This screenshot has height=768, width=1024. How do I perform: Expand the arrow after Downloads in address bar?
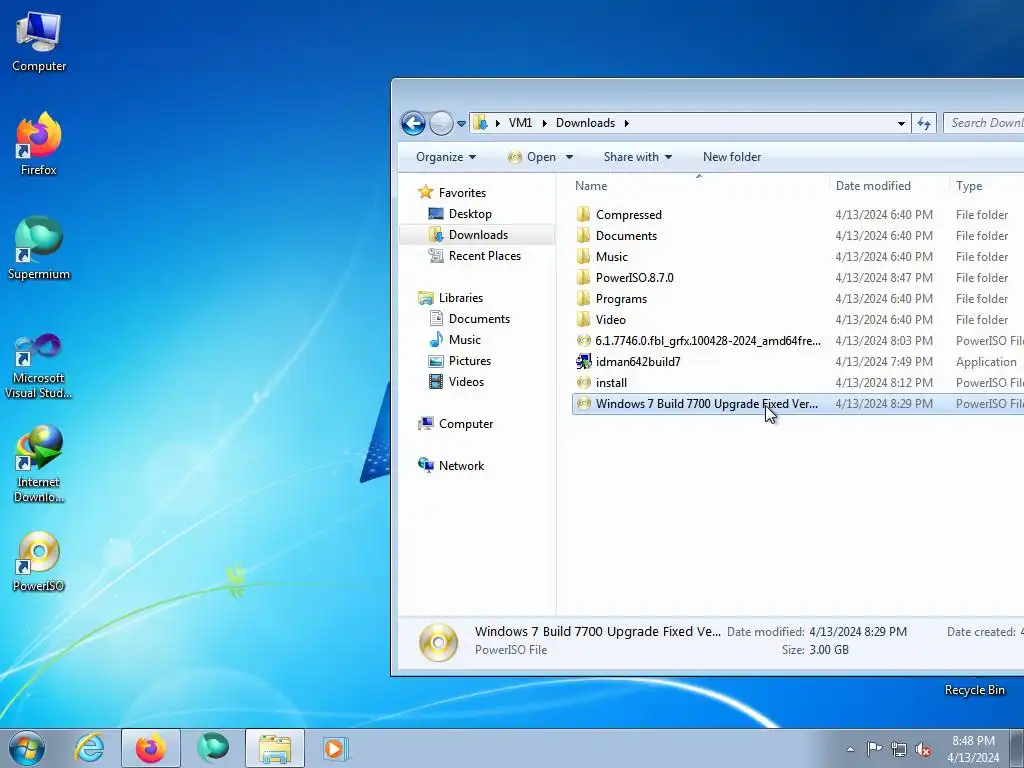626,123
